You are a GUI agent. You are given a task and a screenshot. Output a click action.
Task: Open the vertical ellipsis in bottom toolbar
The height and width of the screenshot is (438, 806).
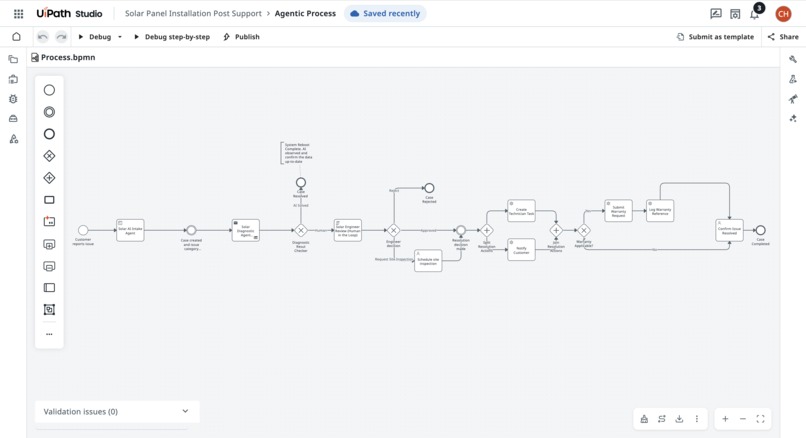click(697, 419)
